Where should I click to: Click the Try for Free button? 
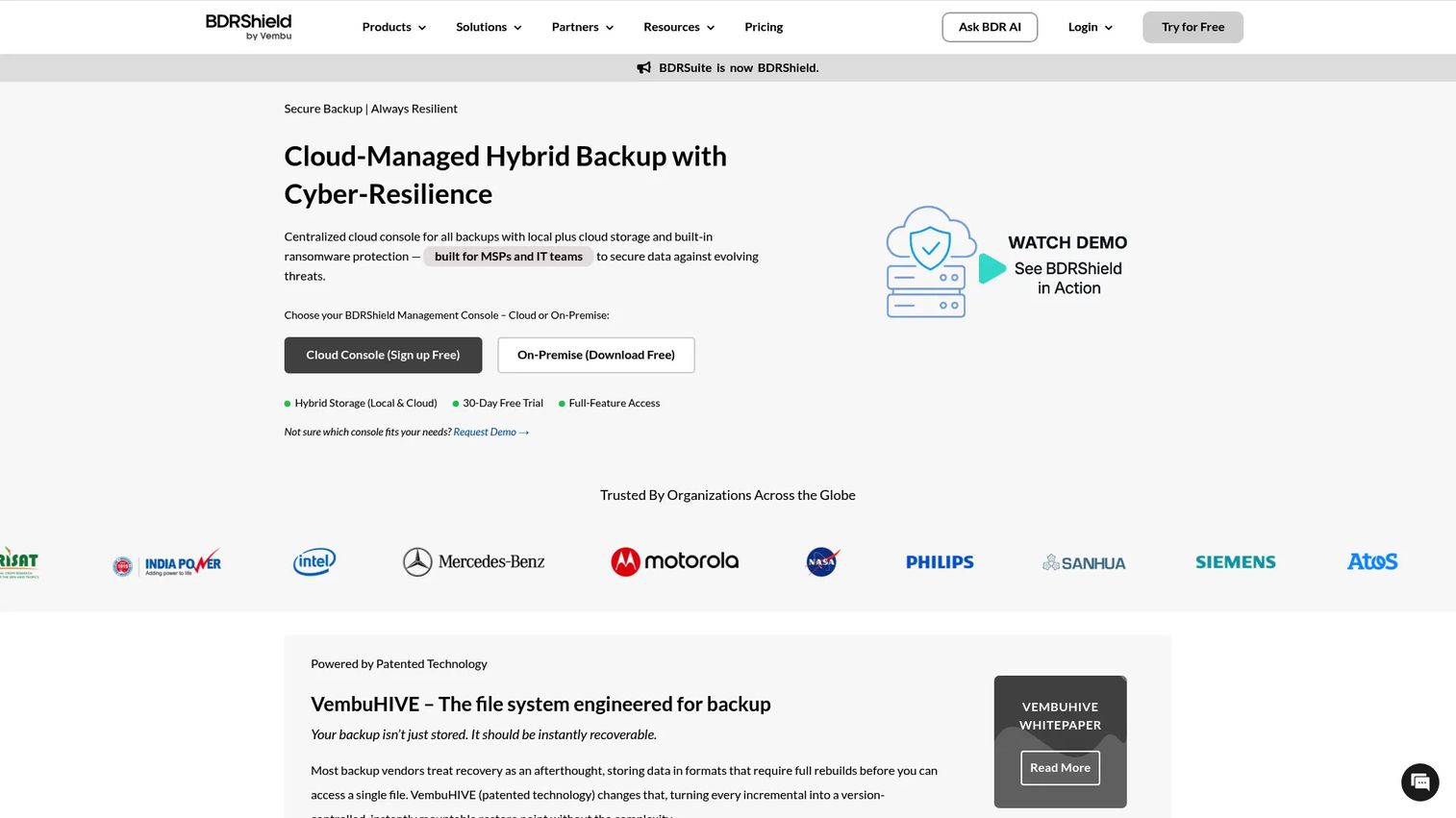(x=1192, y=27)
